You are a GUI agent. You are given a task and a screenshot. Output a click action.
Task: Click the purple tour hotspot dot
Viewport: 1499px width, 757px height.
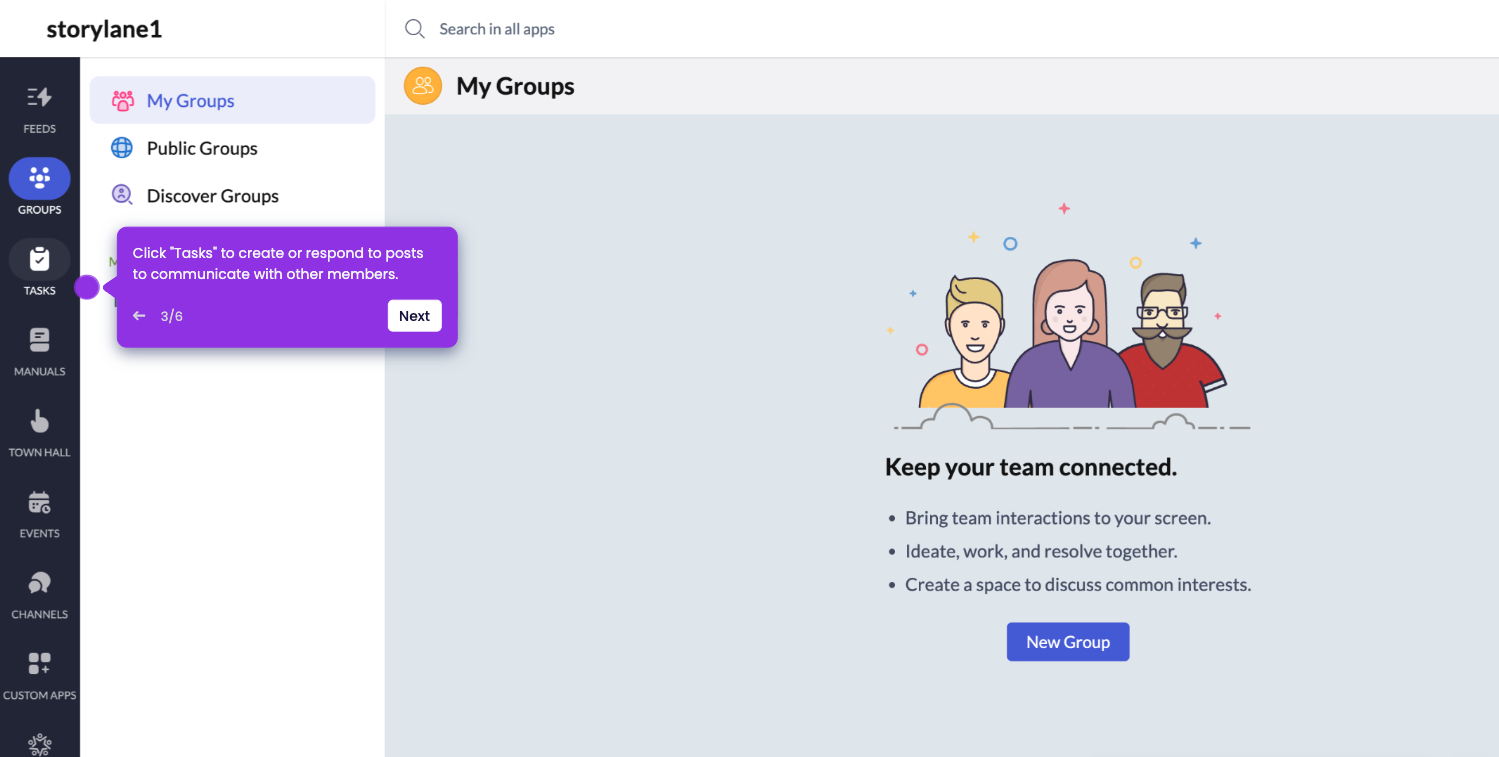[87, 288]
